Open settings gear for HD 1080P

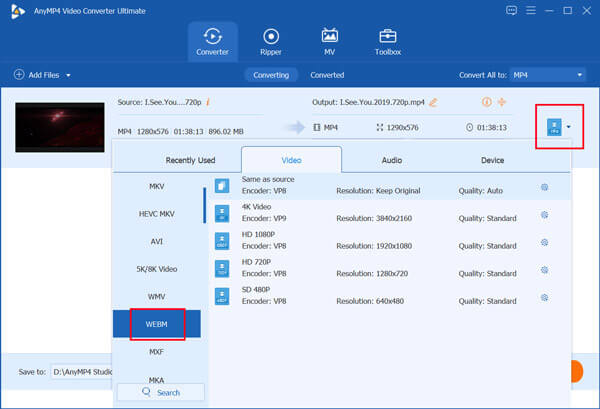pos(545,242)
